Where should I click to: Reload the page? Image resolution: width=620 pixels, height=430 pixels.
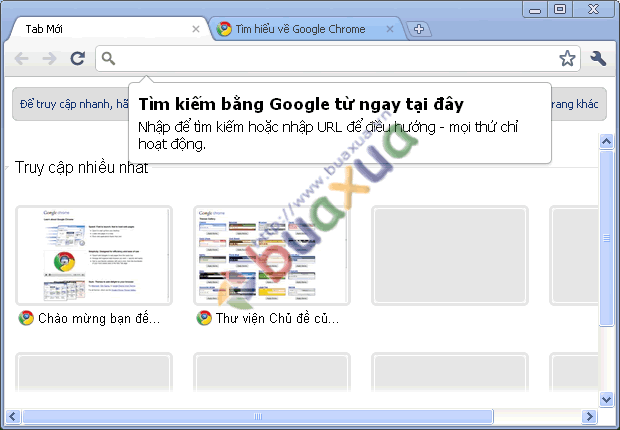78,58
